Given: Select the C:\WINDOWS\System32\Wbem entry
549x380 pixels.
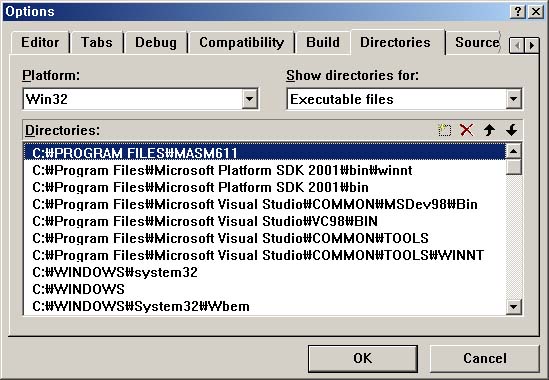Looking at the screenshot, I should click(265, 306).
